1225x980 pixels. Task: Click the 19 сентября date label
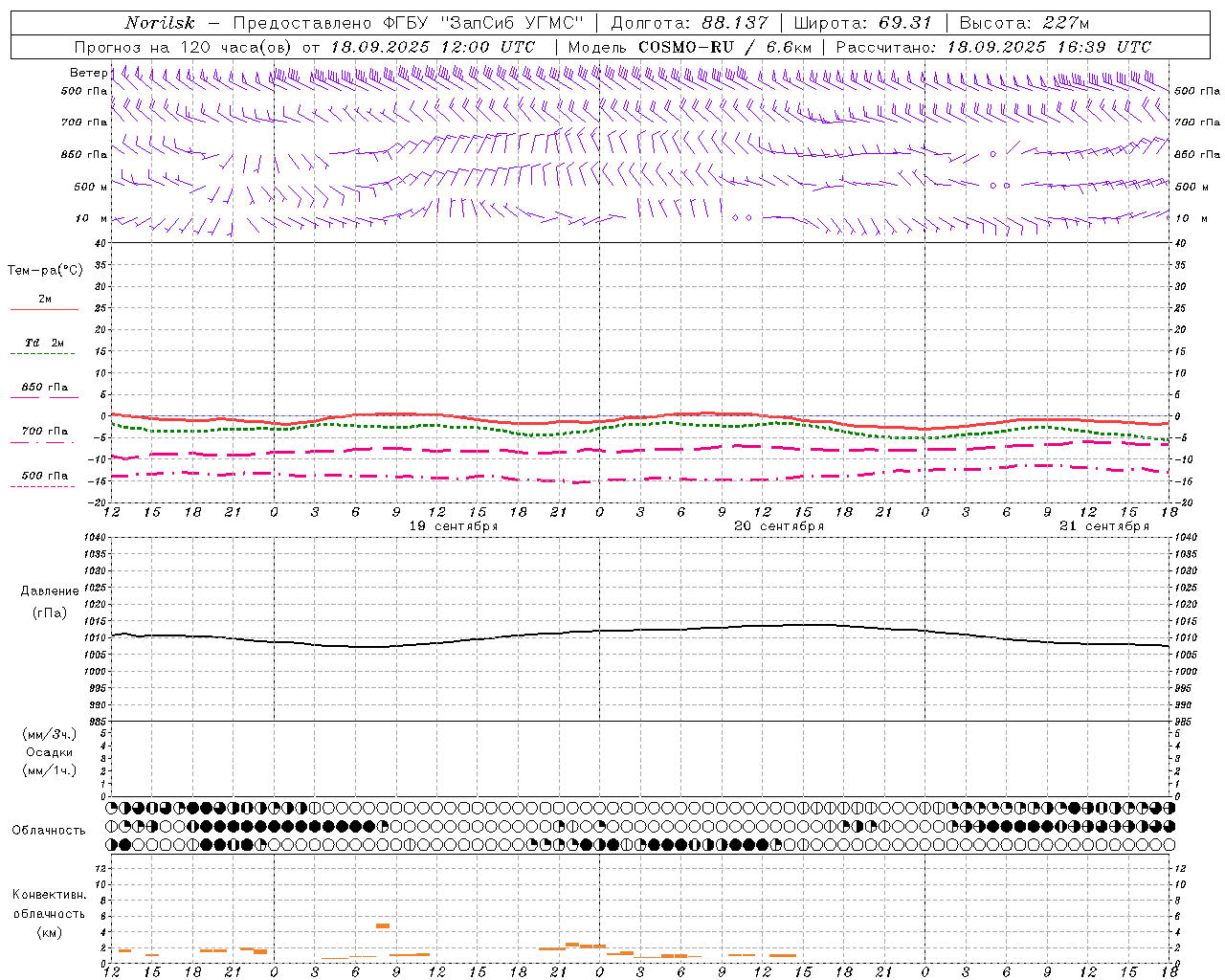pos(454,526)
